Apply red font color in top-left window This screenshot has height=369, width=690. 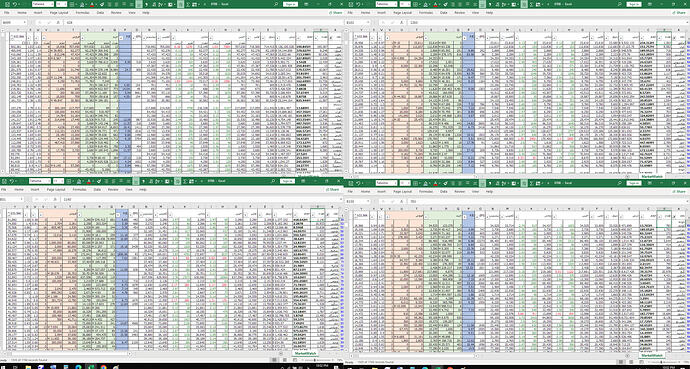point(92,4)
